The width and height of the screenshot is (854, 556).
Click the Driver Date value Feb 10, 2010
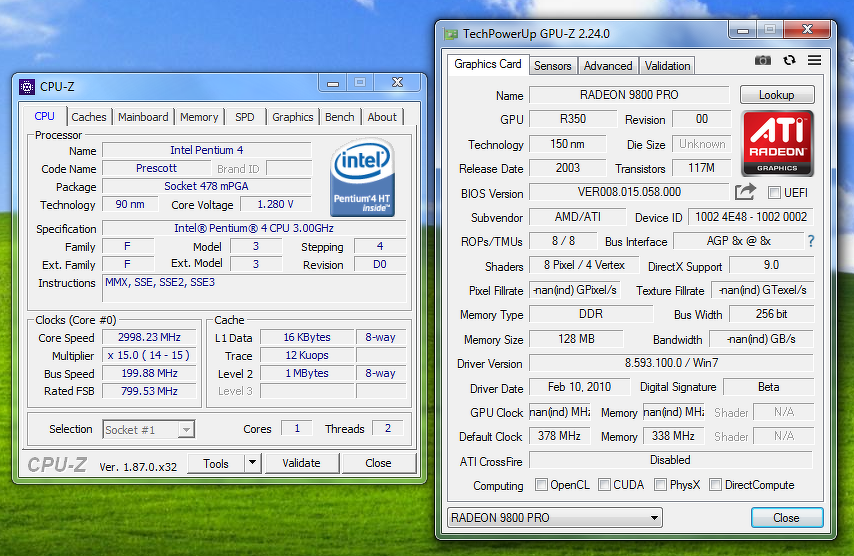tap(580, 387)
